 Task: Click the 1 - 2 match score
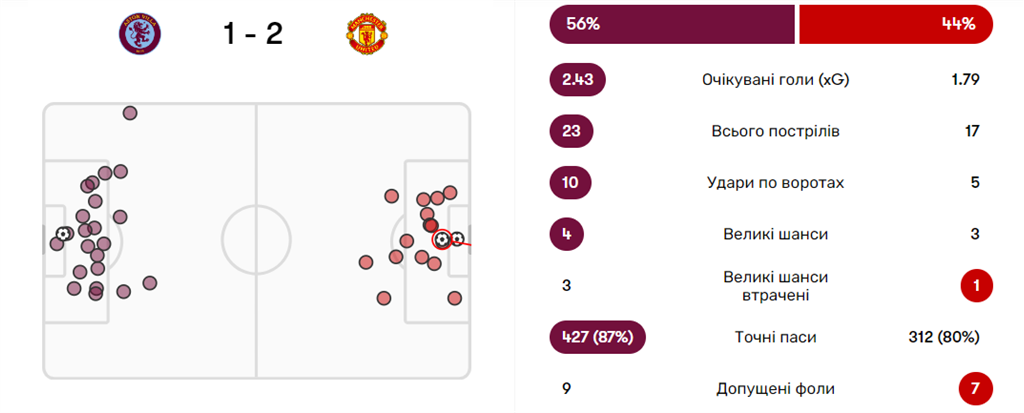click(253, 34)
